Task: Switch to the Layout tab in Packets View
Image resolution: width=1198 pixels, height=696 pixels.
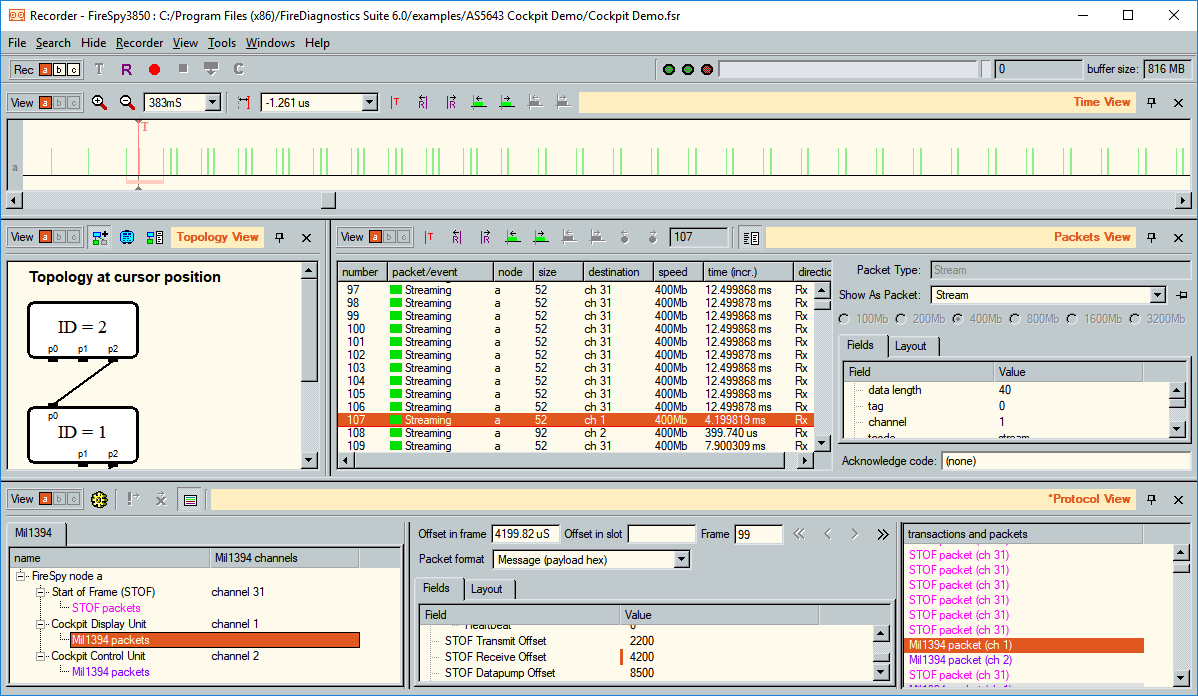Action: (913, 345)
